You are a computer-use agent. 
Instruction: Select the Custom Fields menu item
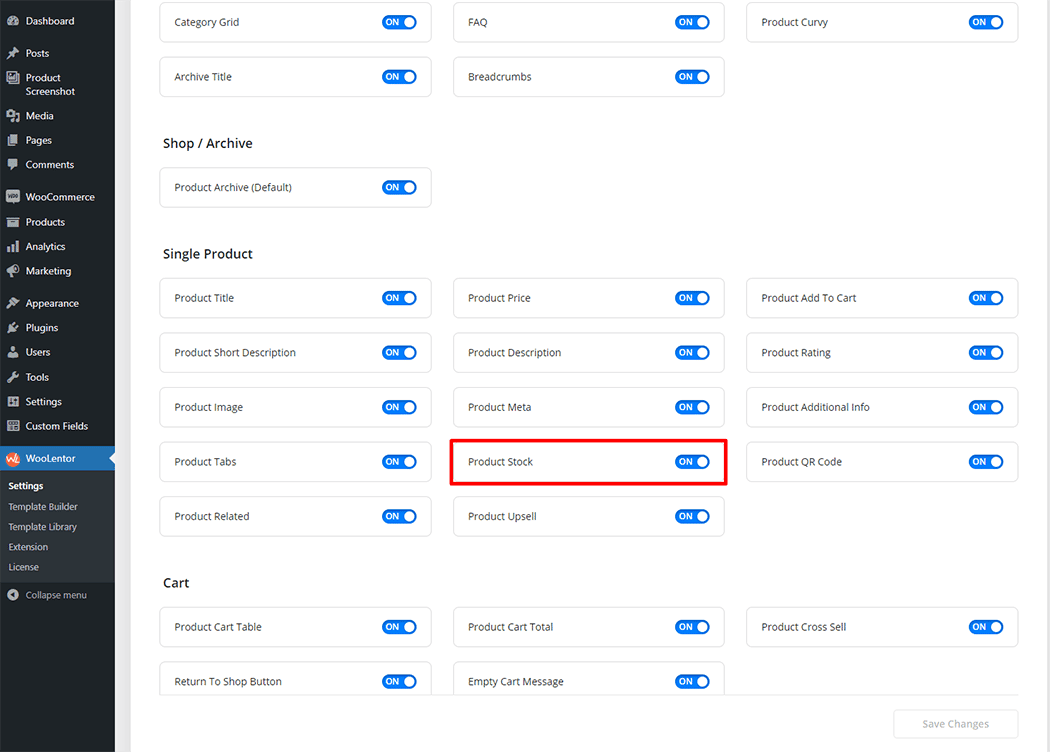(56, 426)
